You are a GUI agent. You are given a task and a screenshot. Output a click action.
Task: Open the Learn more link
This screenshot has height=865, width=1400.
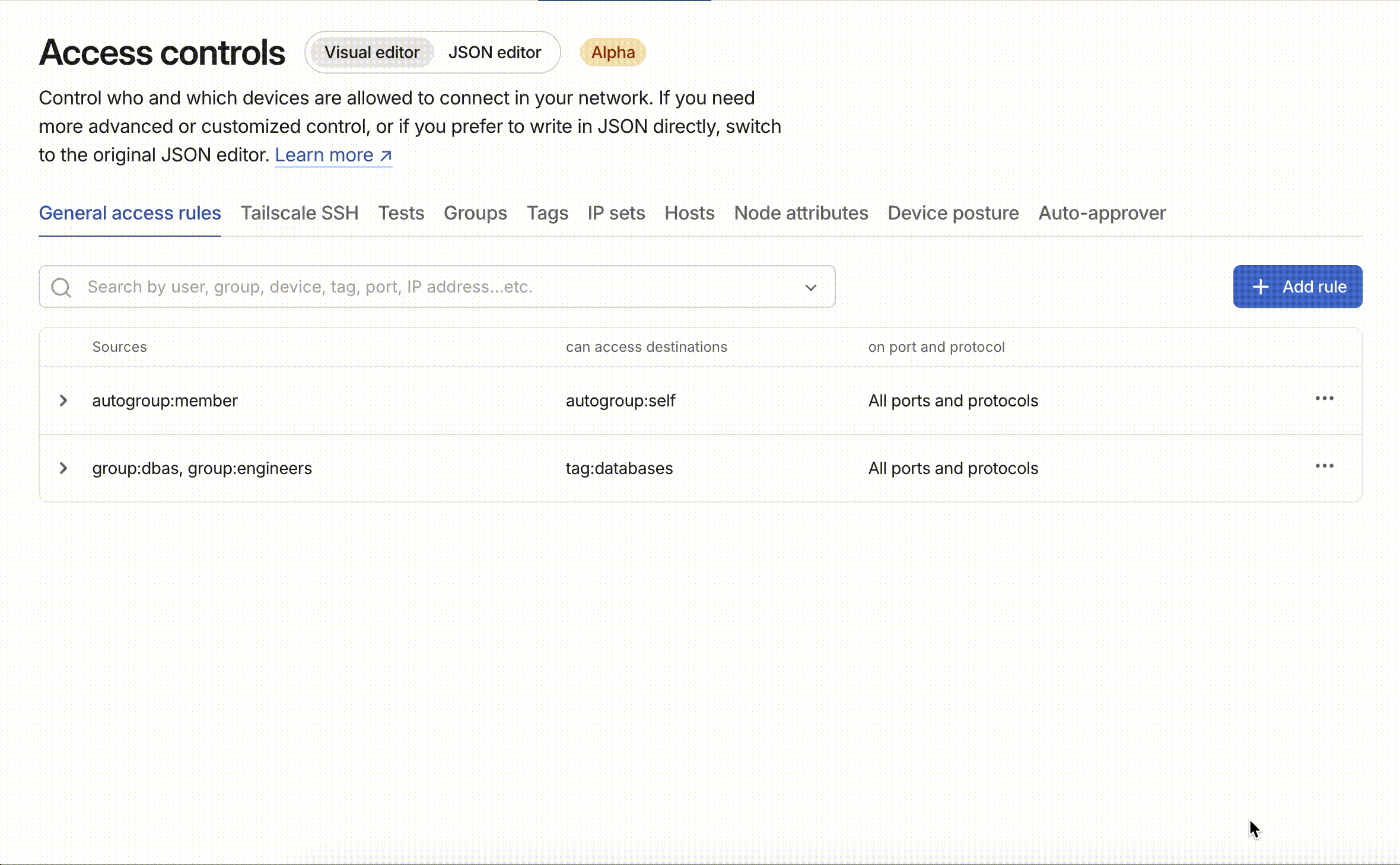click(x=333, y=155)
